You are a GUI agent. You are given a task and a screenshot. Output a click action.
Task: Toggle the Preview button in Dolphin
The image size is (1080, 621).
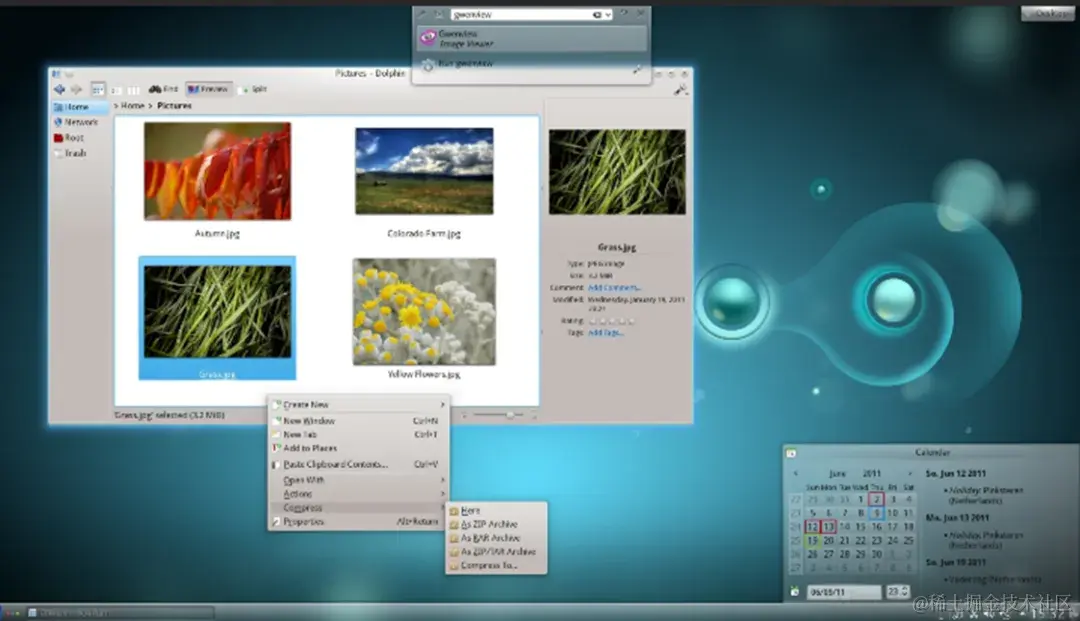tap(208, 89)
